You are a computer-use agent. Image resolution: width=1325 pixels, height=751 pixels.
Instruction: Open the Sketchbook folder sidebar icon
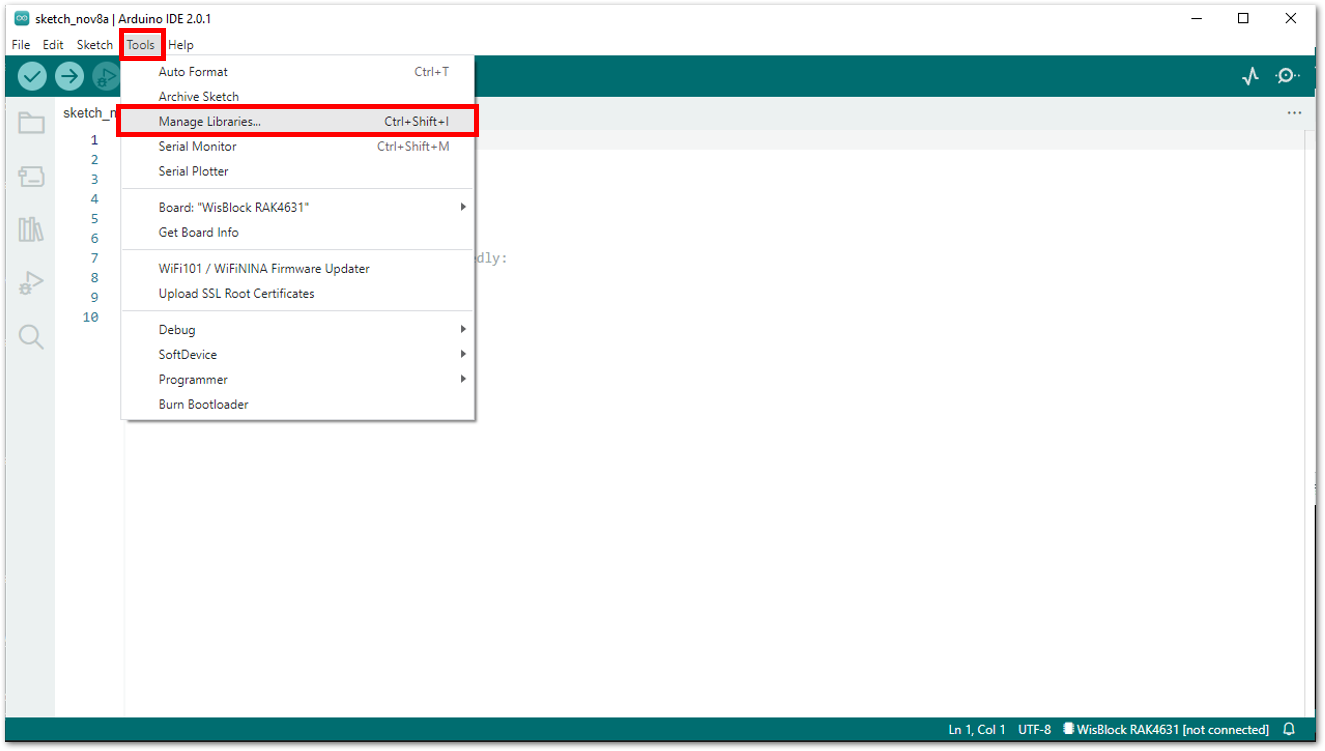(x=31, y=123)
